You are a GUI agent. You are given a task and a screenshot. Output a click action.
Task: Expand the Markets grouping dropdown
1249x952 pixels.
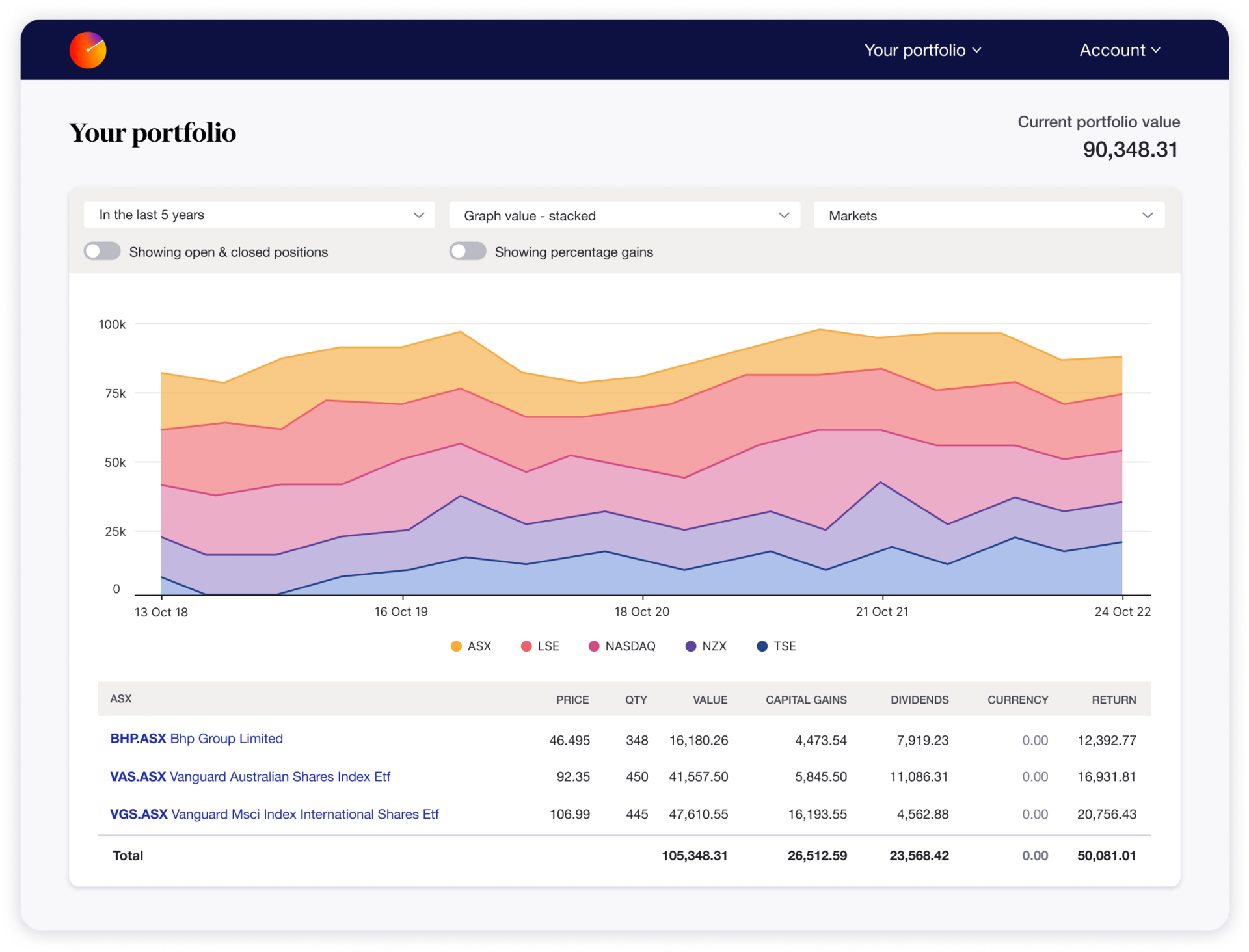989,215
